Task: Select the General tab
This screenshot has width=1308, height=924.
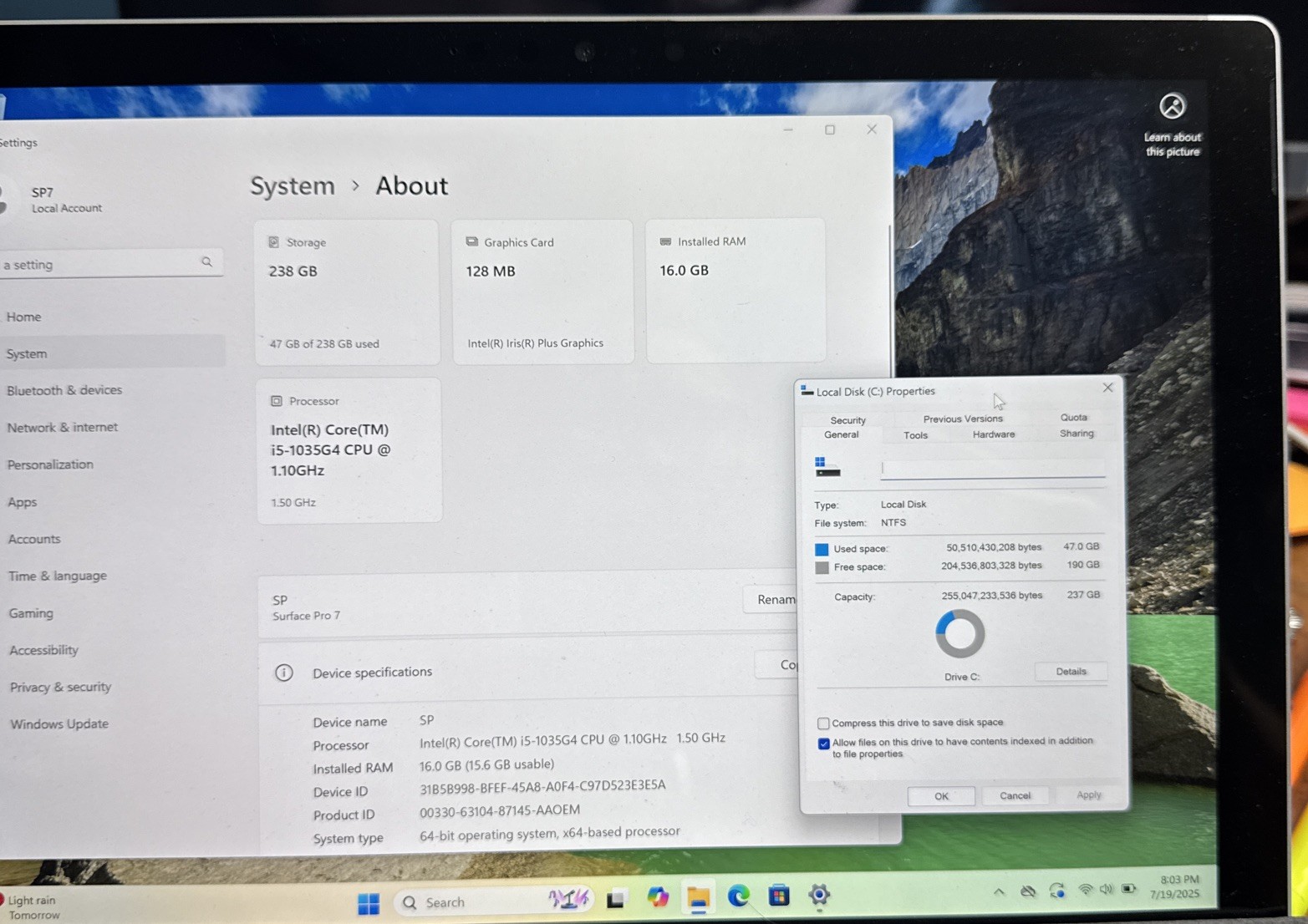Action: pyautogui.click(x=841, y=434)
